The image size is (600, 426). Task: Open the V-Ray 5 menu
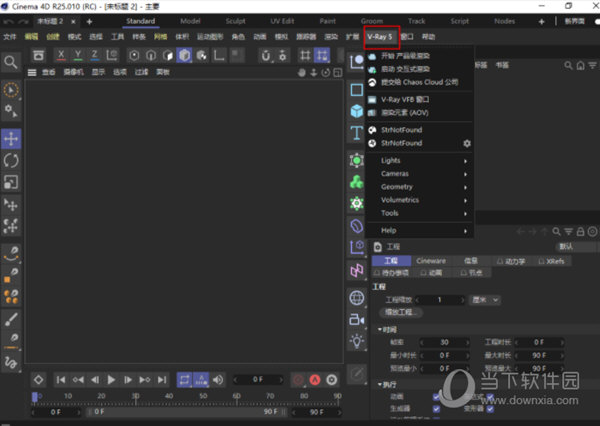380,37
